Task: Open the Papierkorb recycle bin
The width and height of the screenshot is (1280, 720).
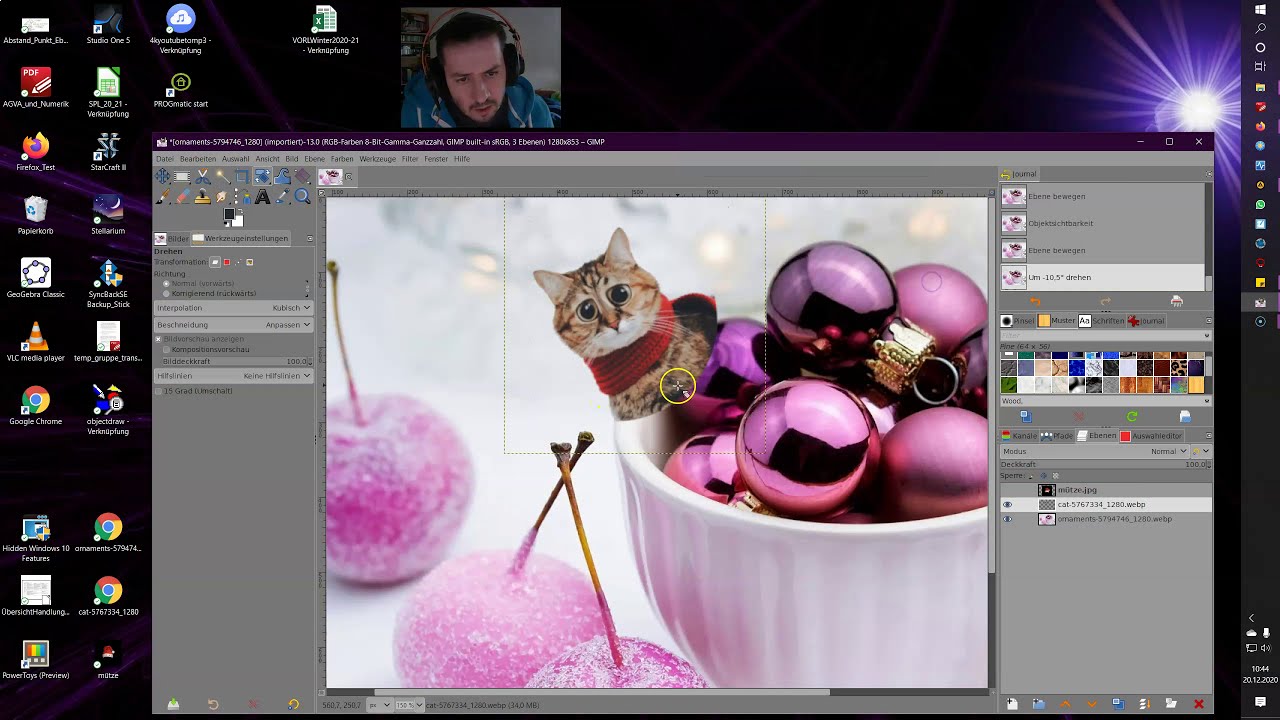Action: [35, 215]
